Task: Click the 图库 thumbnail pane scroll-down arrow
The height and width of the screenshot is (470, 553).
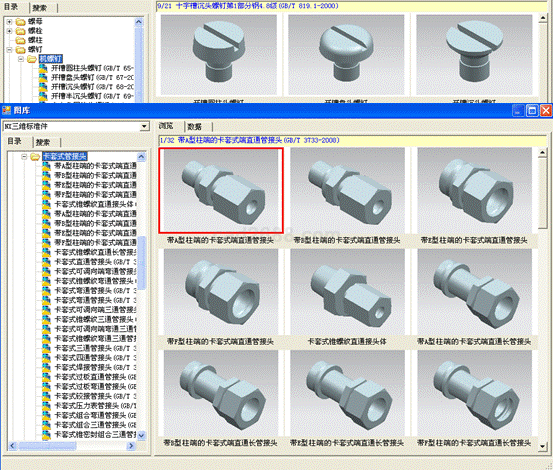Action: (x=543, y=447)
